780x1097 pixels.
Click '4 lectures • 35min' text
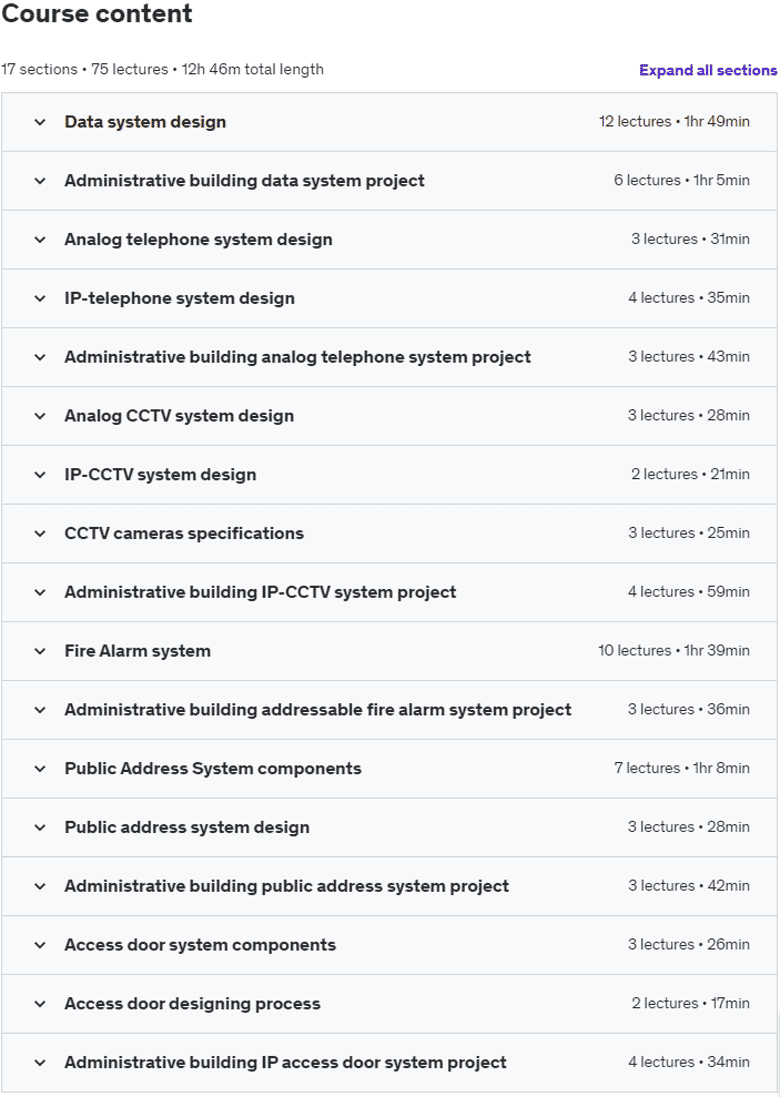coord(689,297)
